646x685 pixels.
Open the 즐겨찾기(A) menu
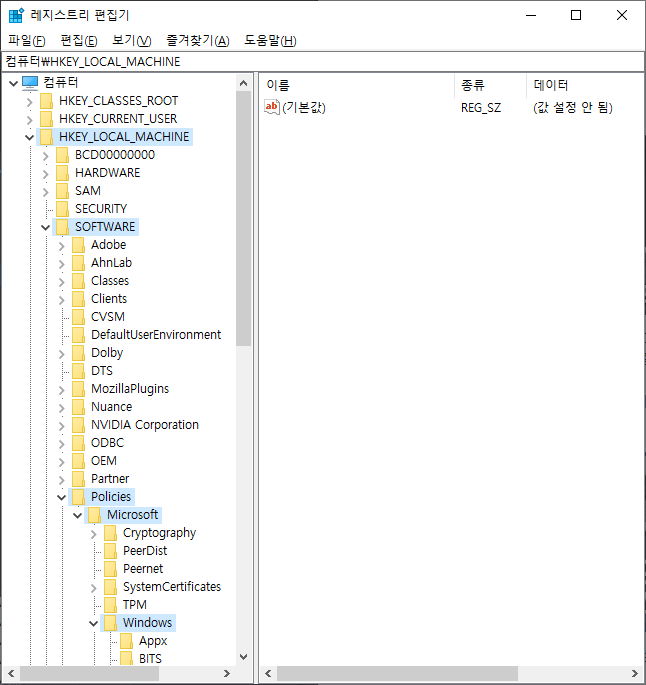coord(198,40)
